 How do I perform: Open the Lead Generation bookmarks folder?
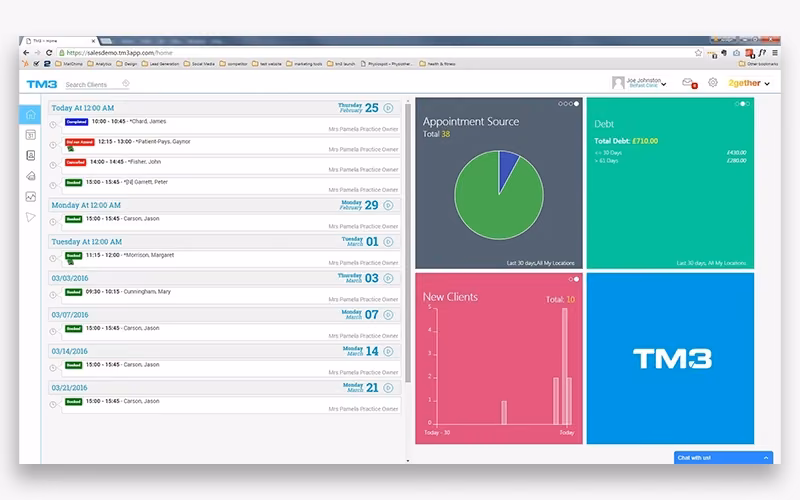tap(160, 64)
